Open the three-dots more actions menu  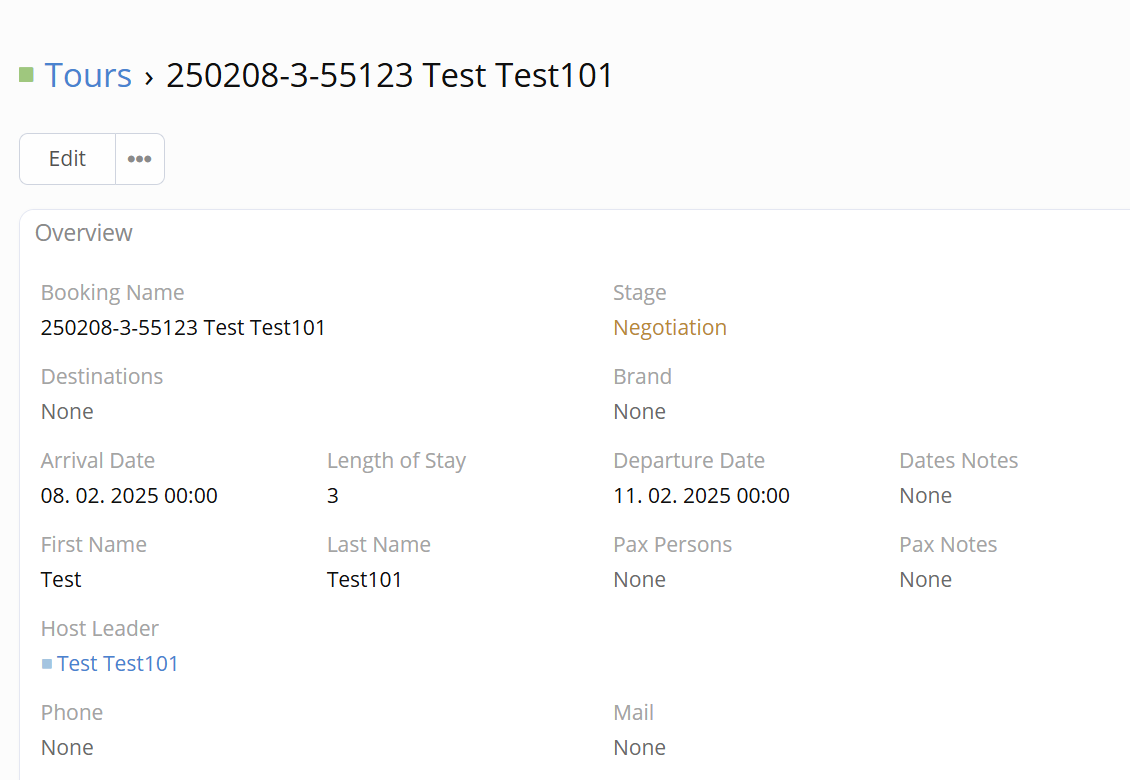(140, 159)
